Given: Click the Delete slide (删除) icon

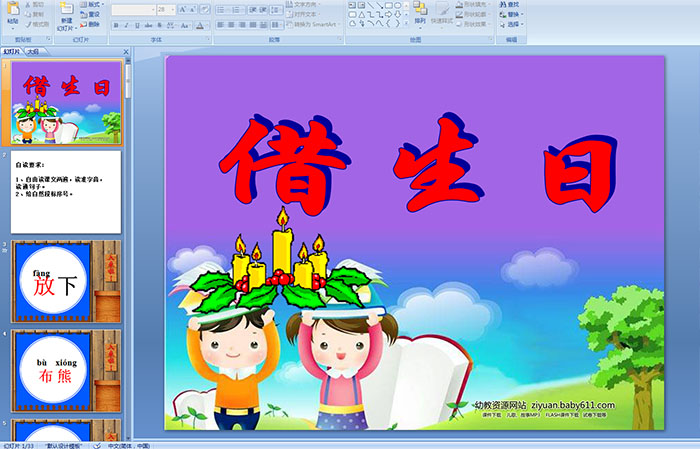Looking at the screenshot, I should [x=92, y=24].
